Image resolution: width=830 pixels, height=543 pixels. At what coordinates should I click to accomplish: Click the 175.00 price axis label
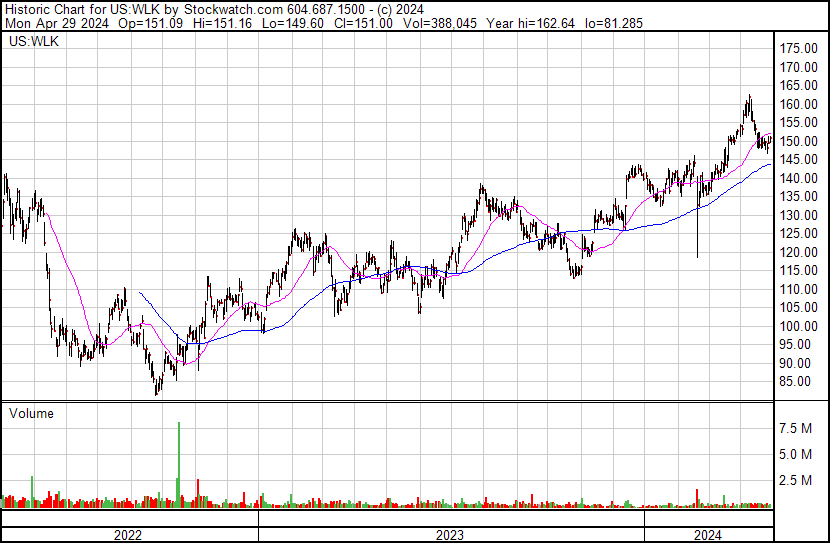[x=798, y=48]
